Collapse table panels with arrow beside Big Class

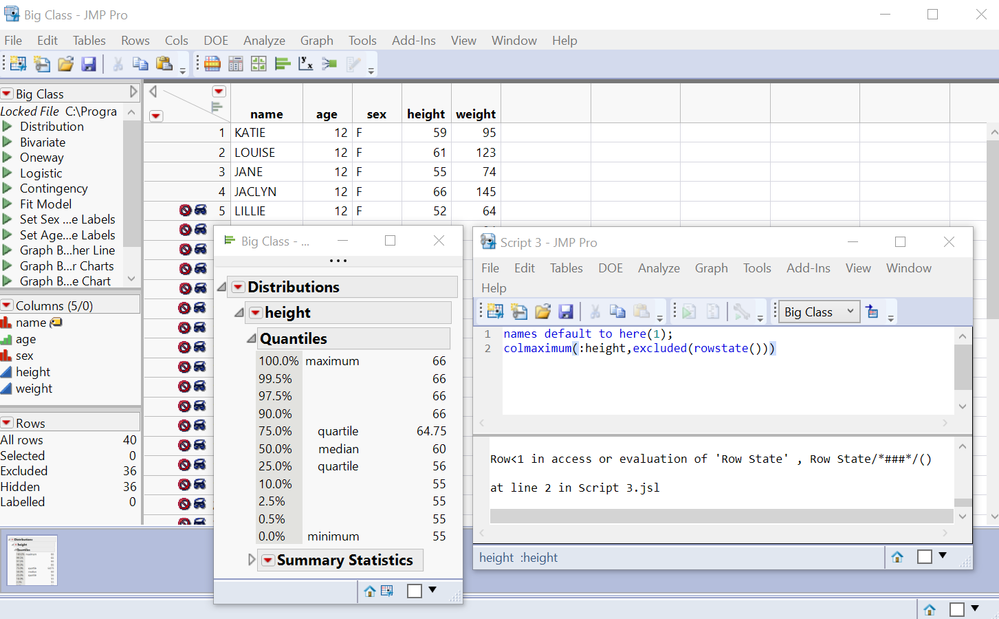[x=133, y=92]
